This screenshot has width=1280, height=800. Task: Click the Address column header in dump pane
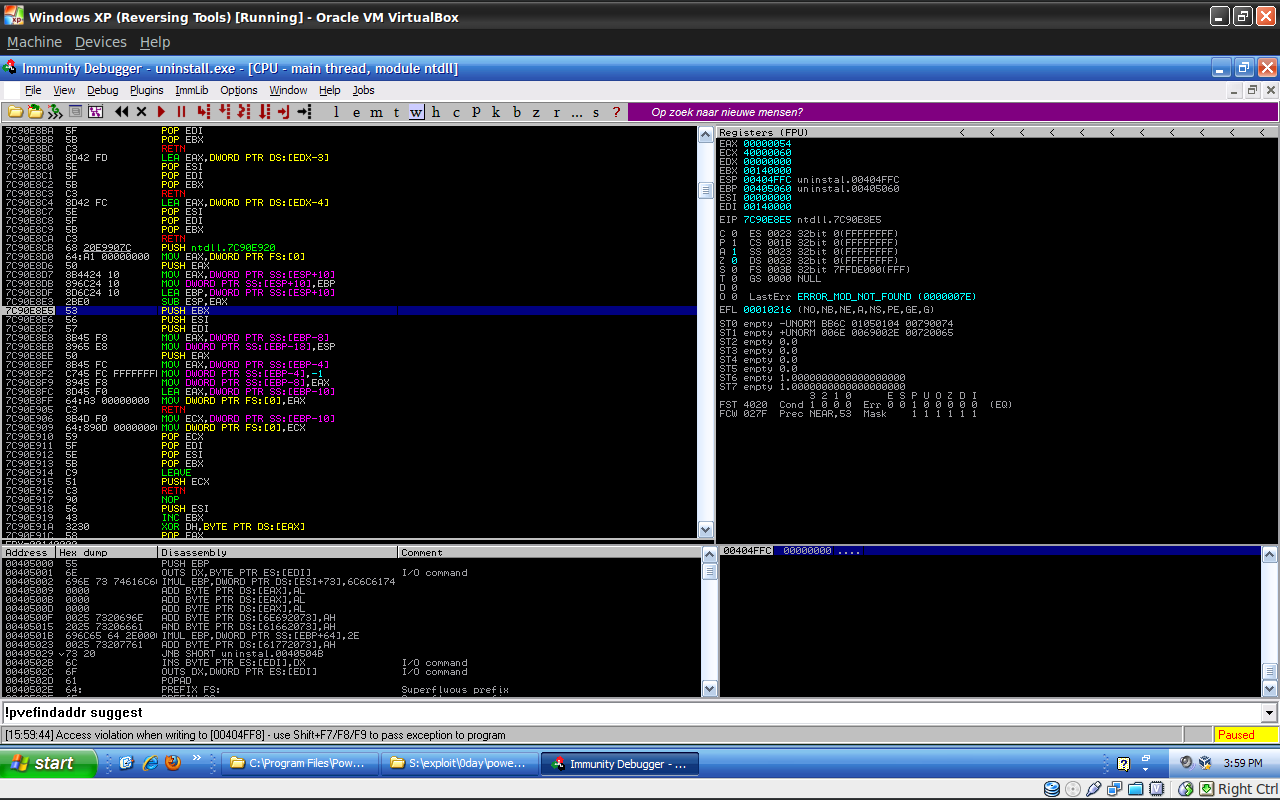tap(28, 552)
